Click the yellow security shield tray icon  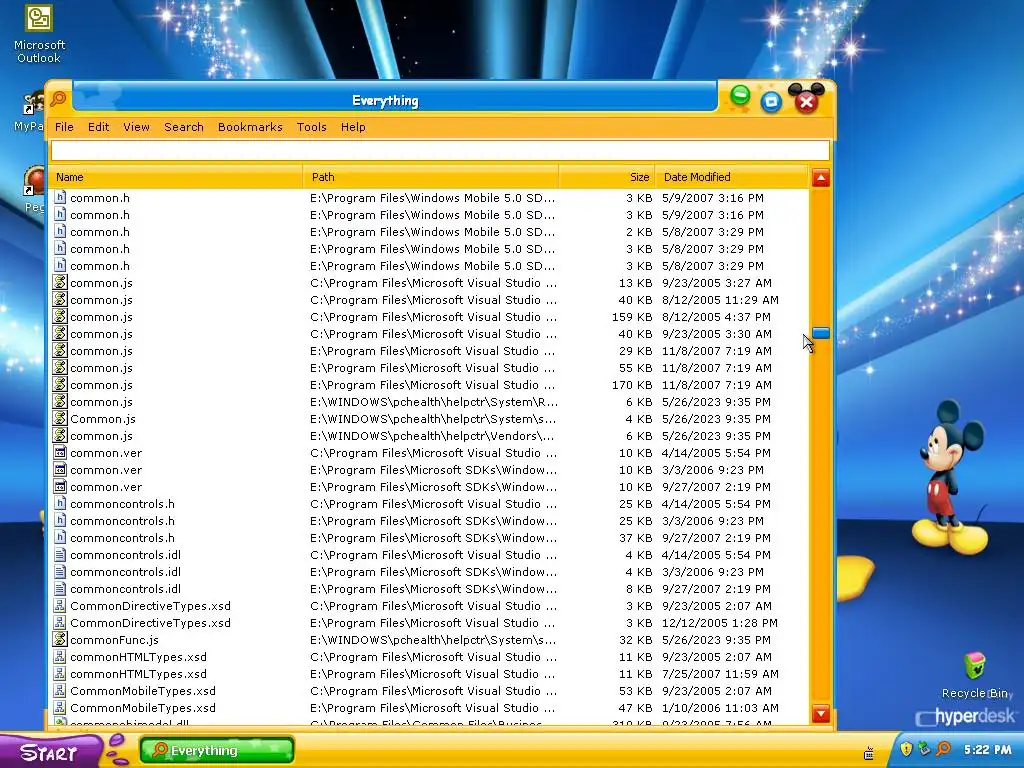tap(906, 749)
